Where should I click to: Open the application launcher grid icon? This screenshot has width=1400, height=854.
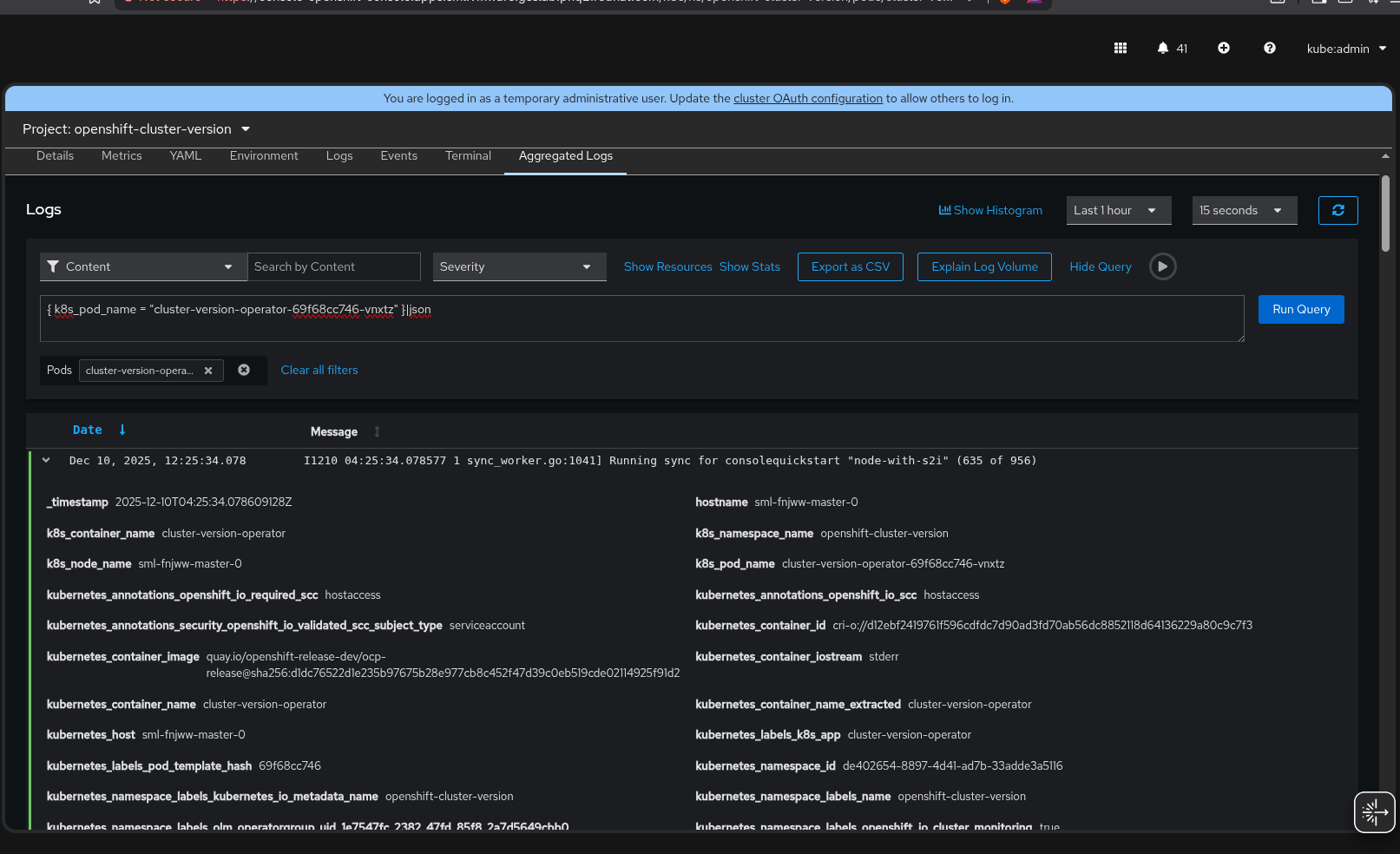click(x=1120, y=49)
